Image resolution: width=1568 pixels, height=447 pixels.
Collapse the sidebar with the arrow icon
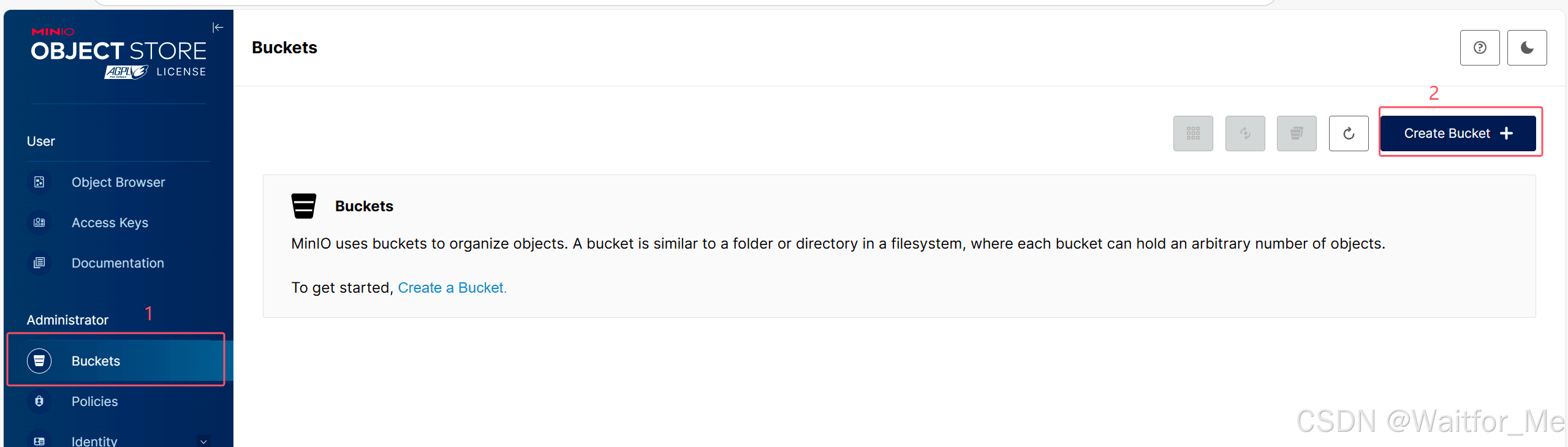pyautogui.click(x=218, y=28)
